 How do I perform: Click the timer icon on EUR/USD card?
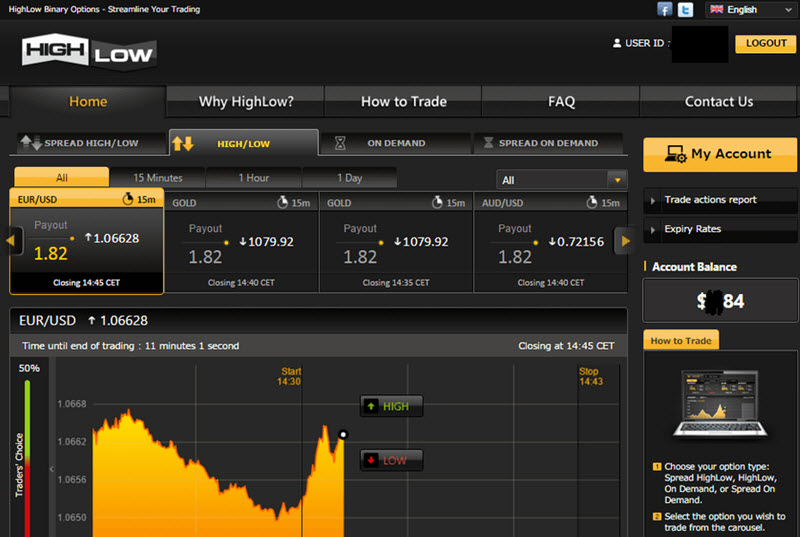pos(128,199)
